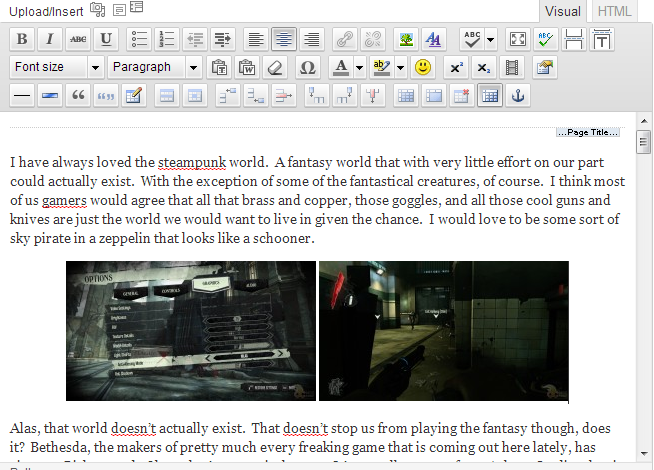The image size is (654, 470).
Task: Toggle the ABC spellchecker button
Action: point(472,39)
